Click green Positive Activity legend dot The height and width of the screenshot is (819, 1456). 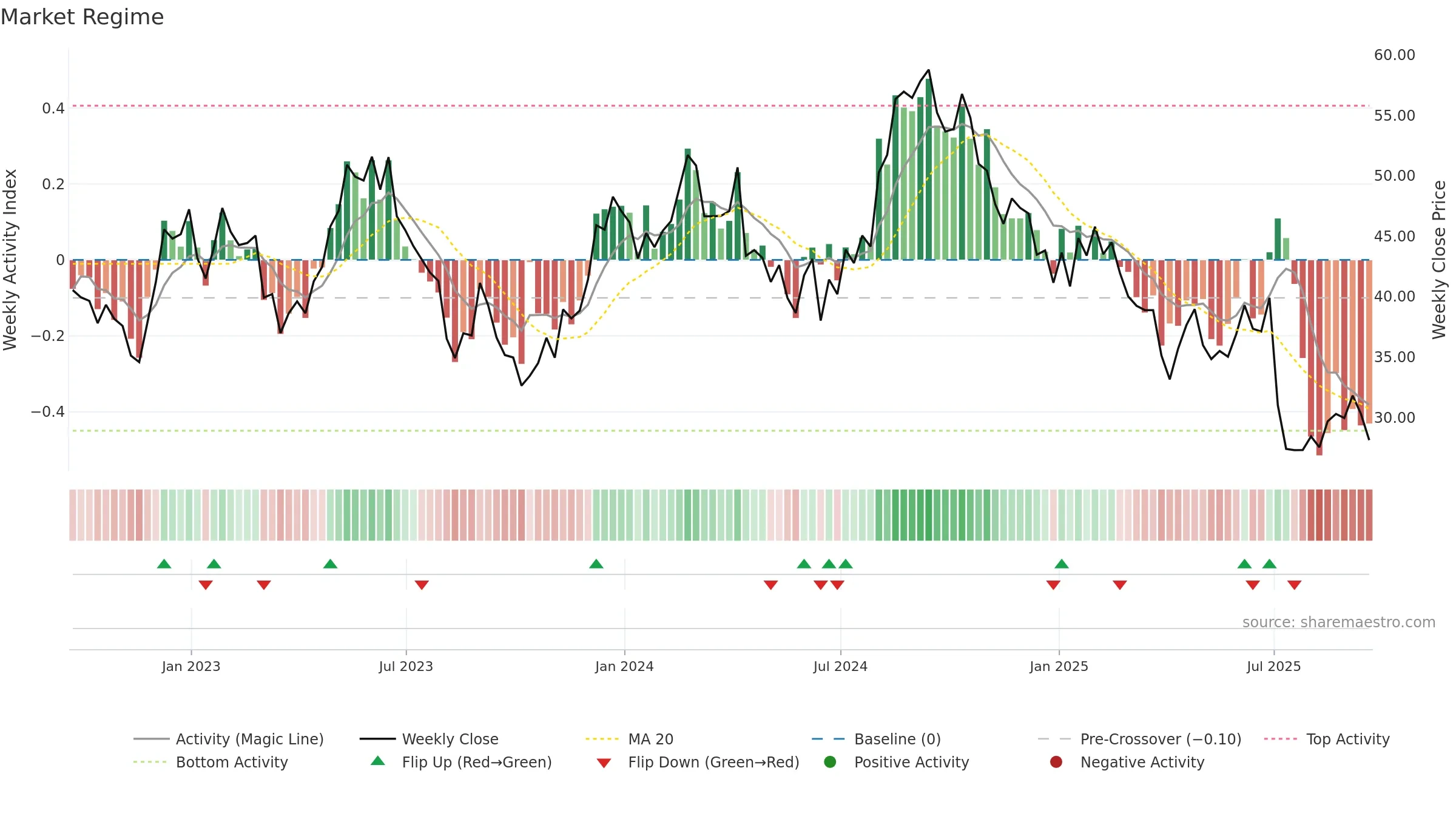[830, 761]
